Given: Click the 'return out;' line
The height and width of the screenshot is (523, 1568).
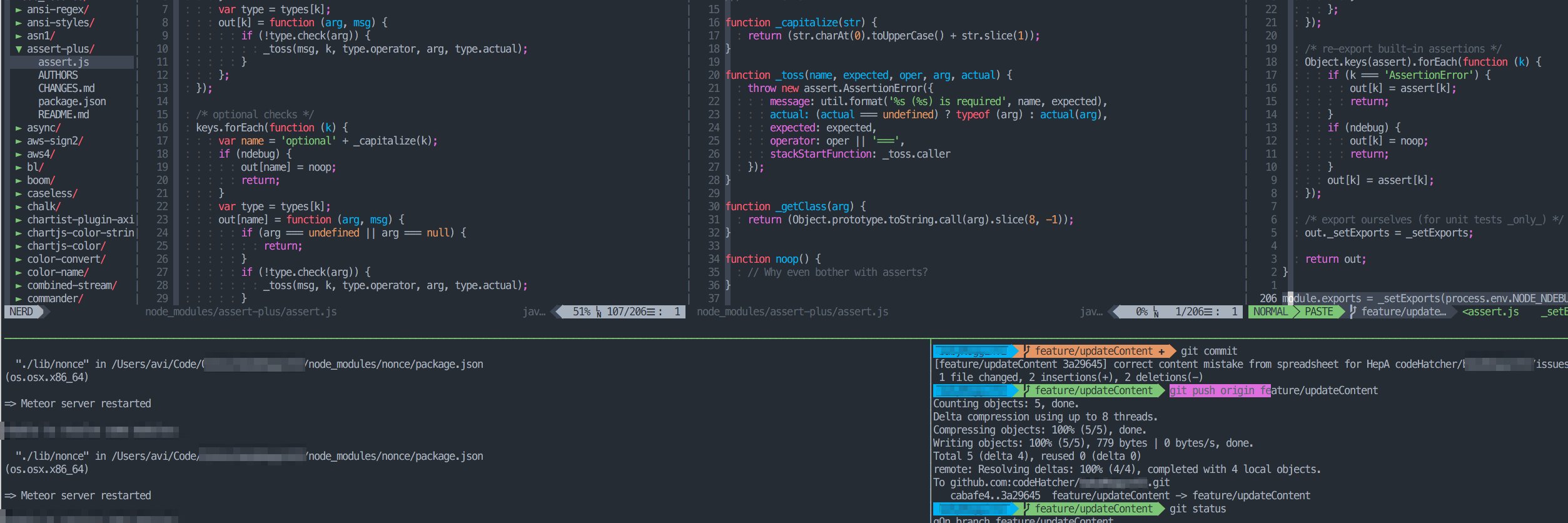Looking at the screenshot, I should click(1335, 260).
